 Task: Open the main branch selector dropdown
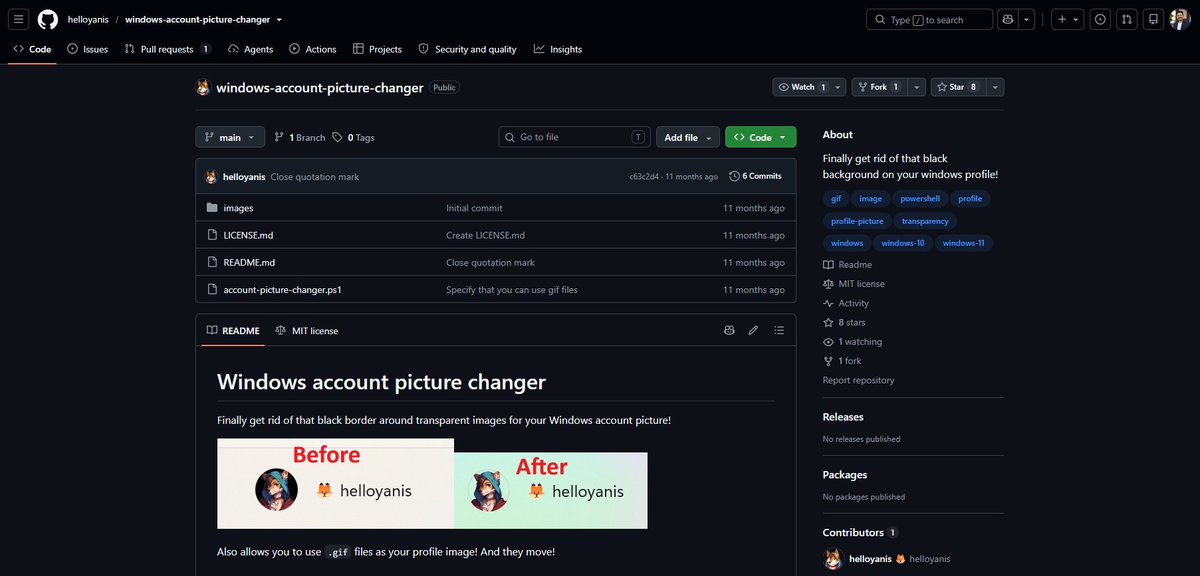230,137
